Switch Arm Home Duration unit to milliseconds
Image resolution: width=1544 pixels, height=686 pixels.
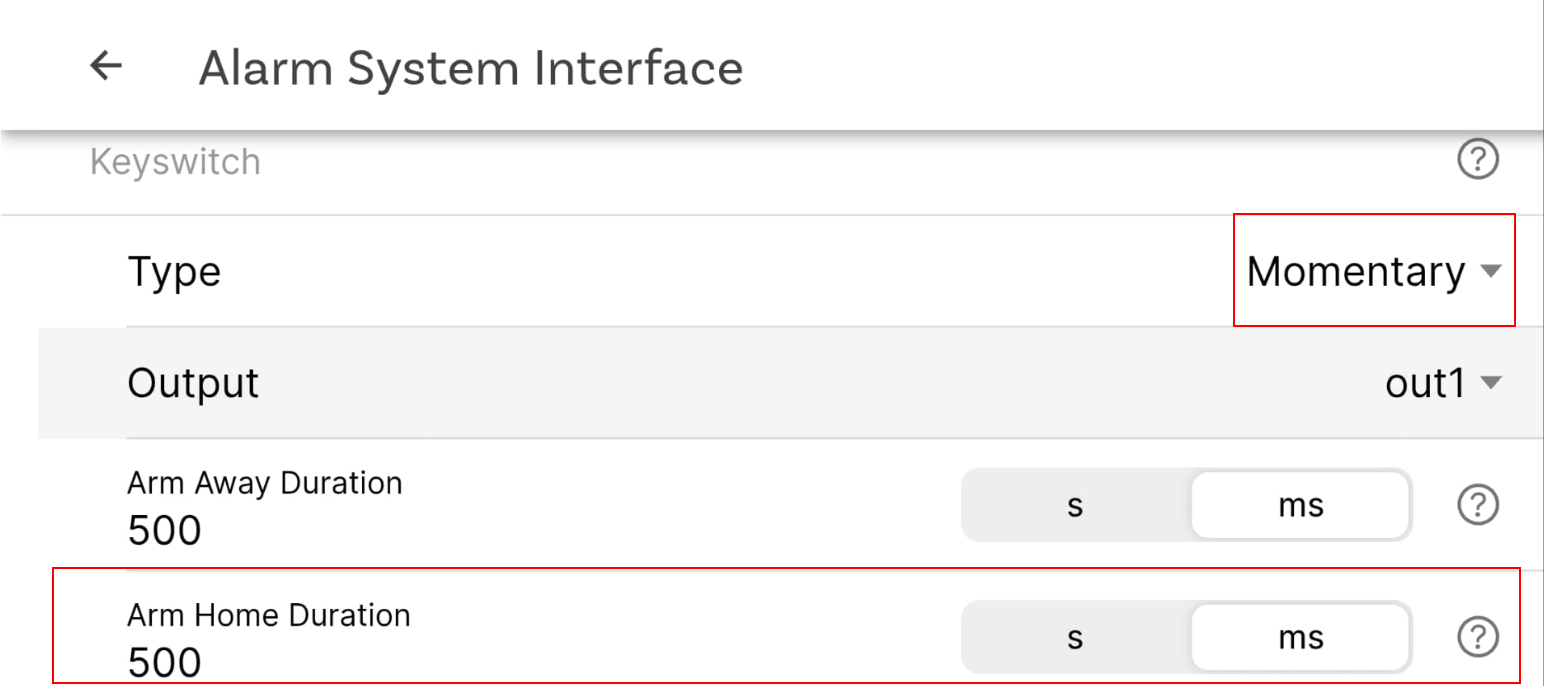pyautogui.click(x=1300, y=637)
